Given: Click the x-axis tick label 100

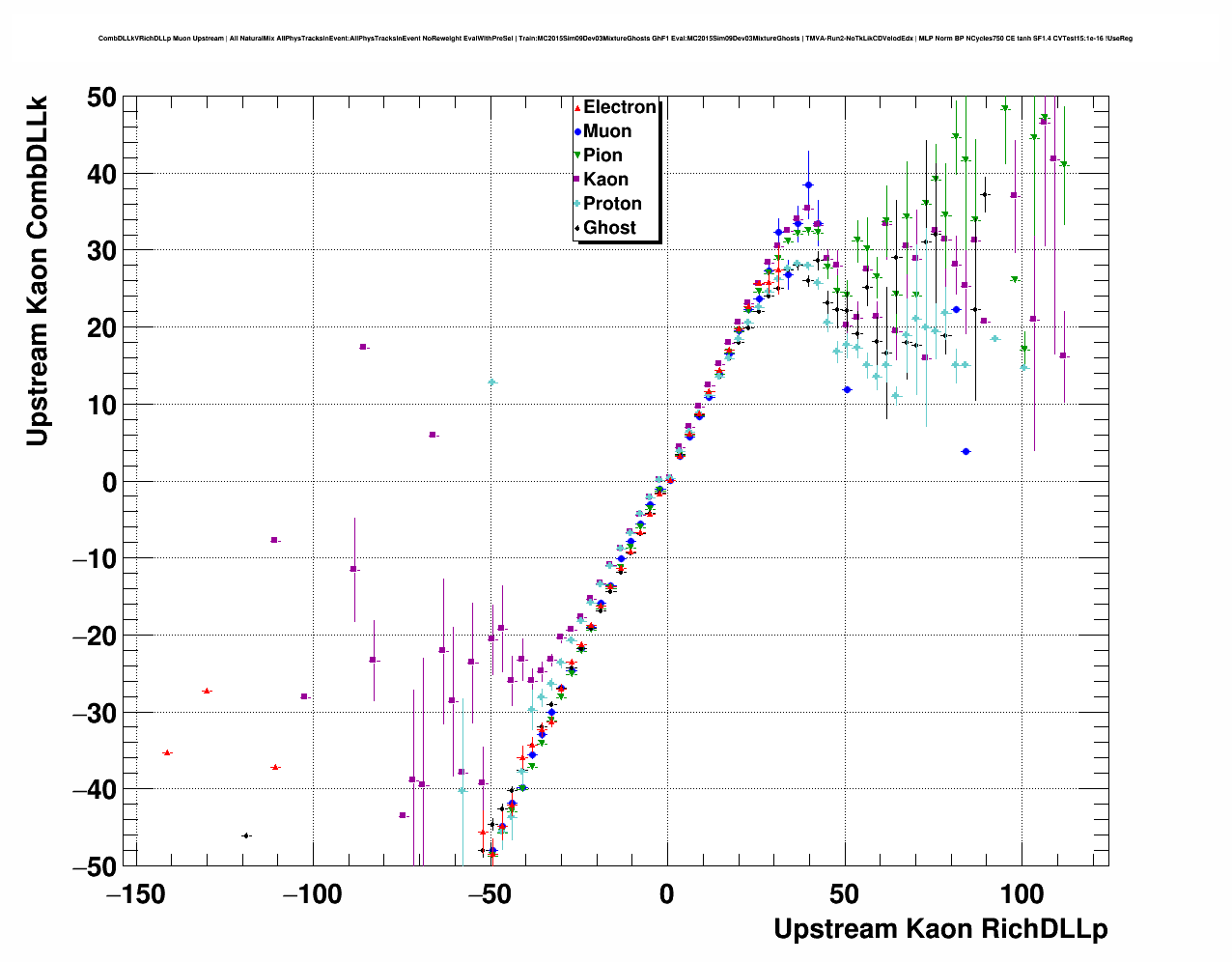Looking at the screenshot, I should [x=1022, y=894].
